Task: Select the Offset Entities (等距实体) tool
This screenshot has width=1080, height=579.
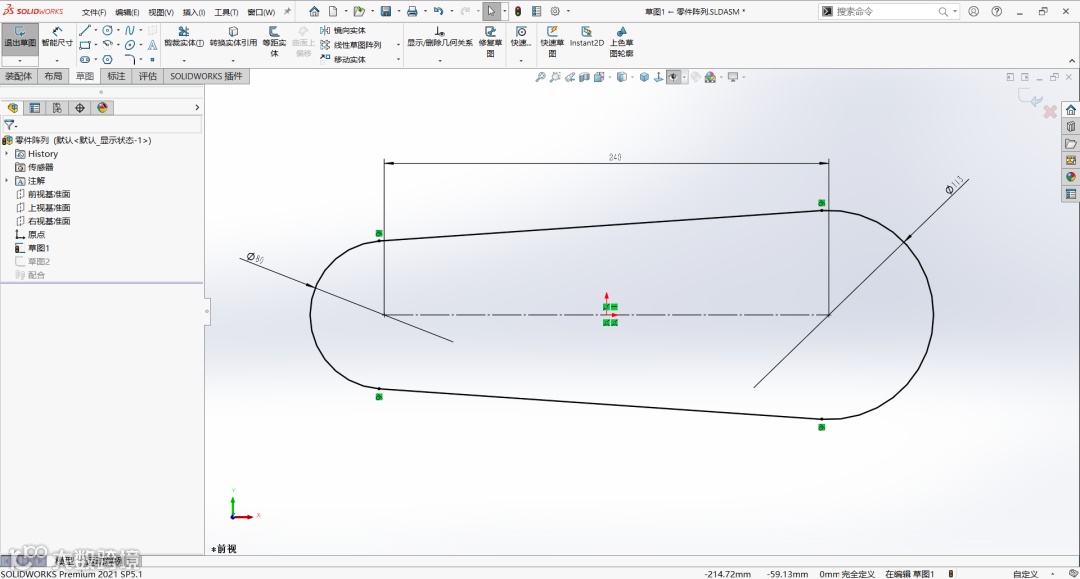Action: coord(274,42)
